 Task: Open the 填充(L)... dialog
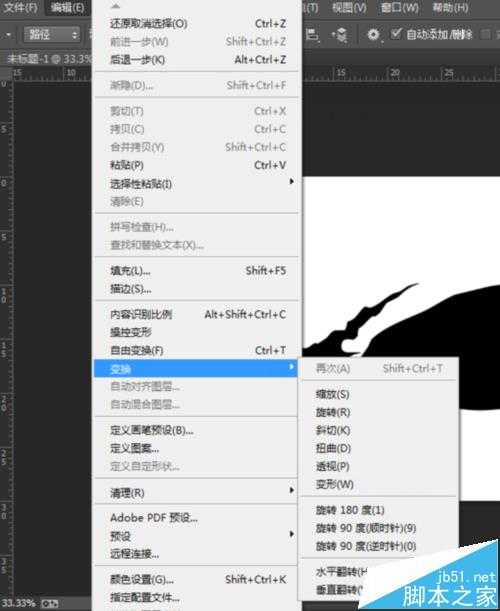(197, 270)
